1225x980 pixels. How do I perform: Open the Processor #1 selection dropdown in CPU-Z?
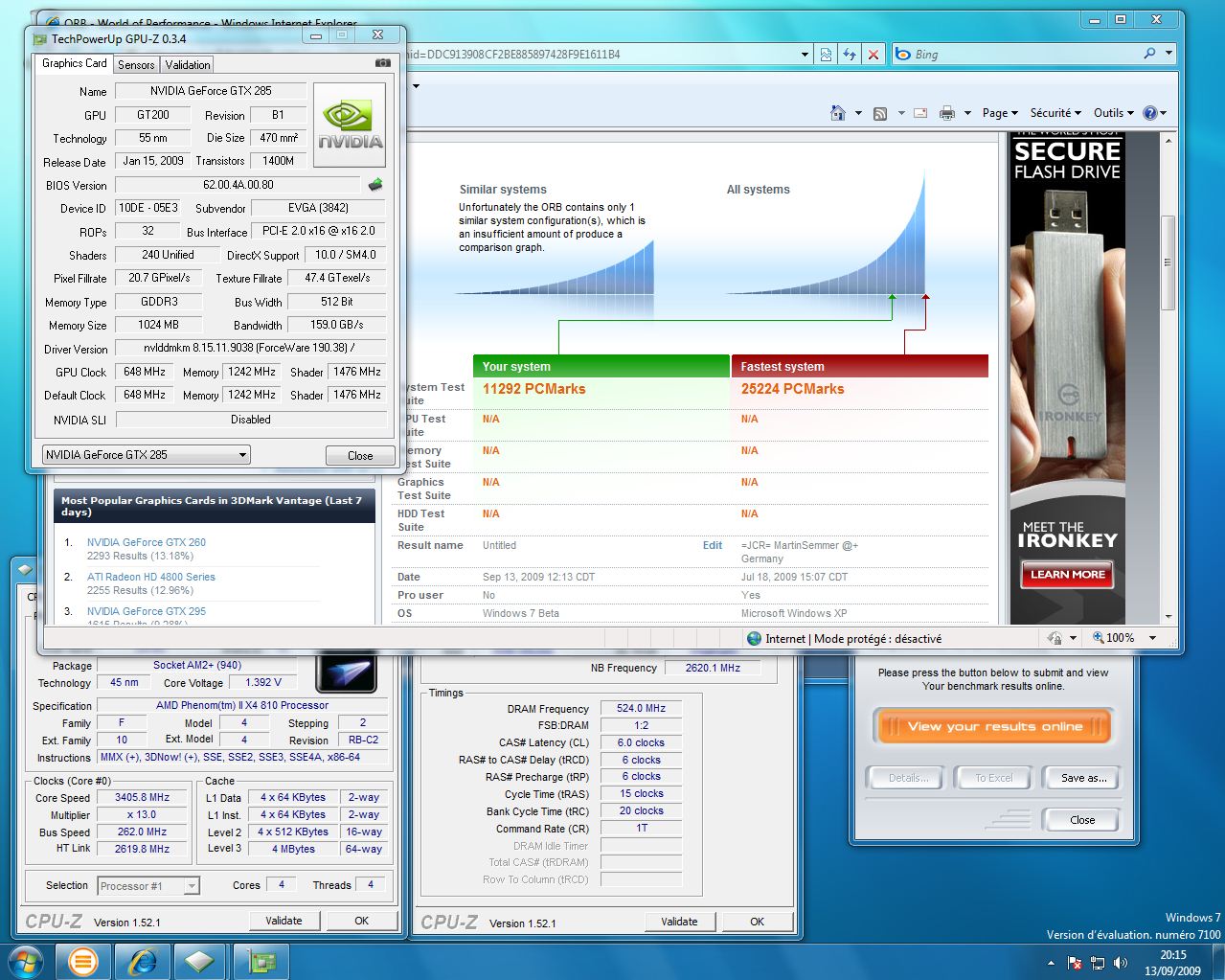(x=148, y=886)
